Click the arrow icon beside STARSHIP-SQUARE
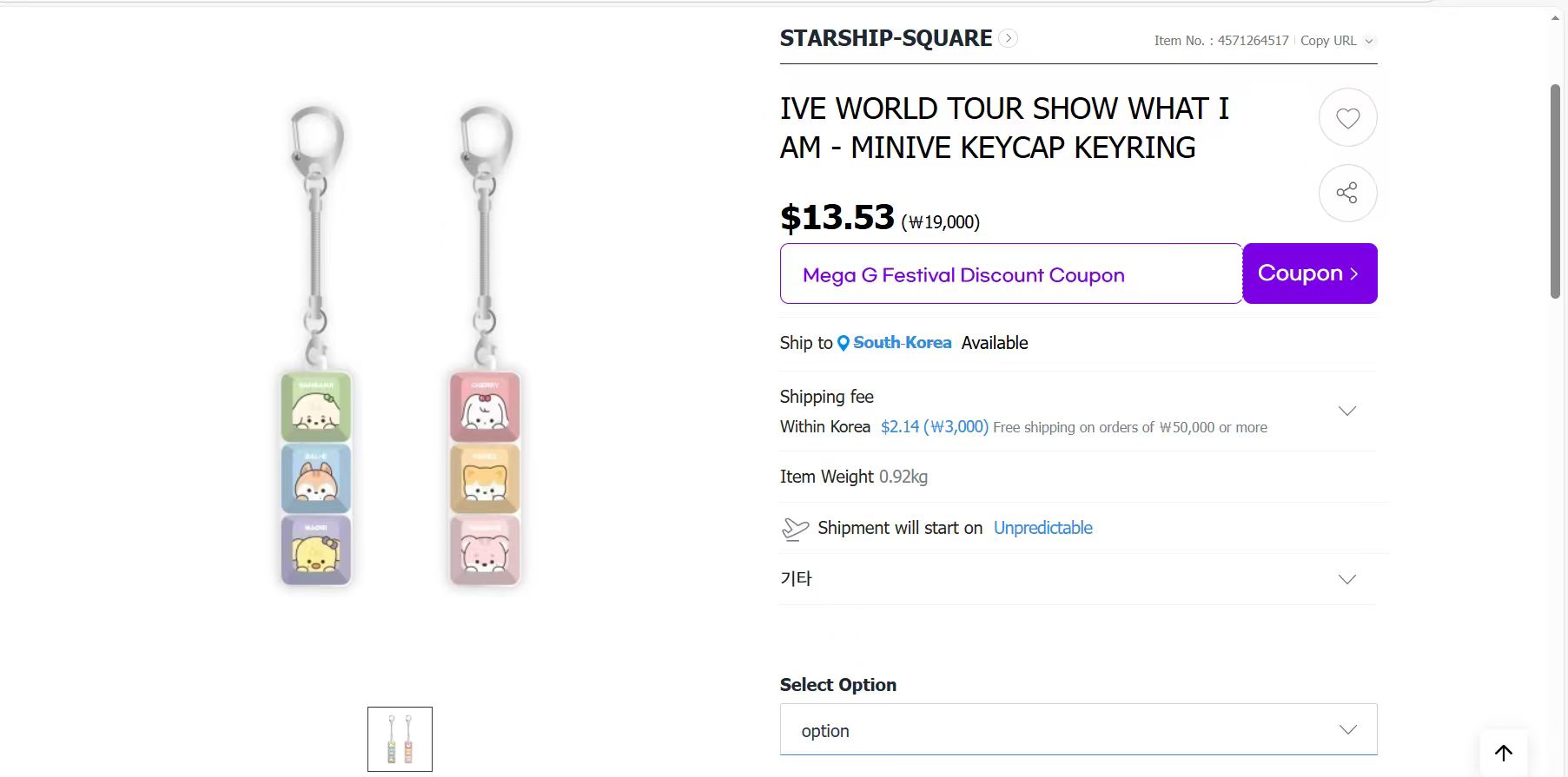 coord(1008,38)
